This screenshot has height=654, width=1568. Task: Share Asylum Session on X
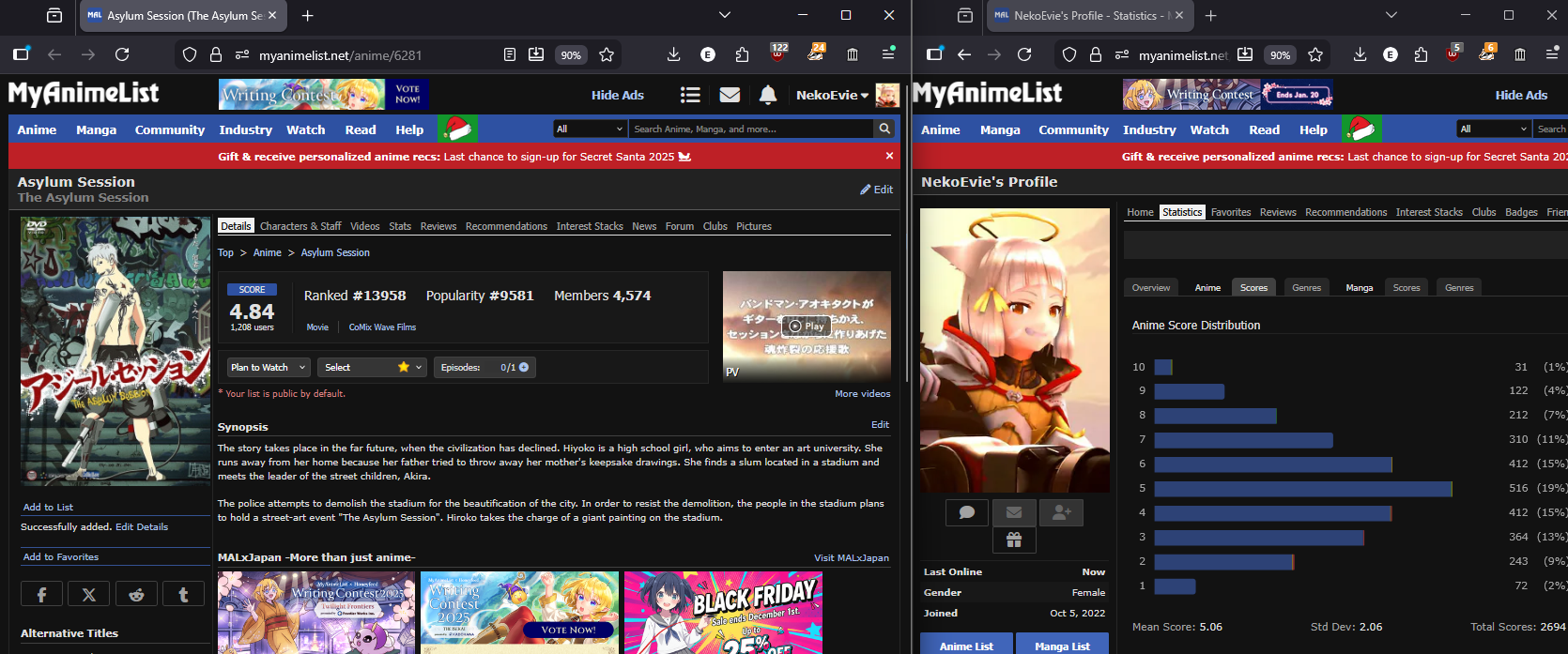pos(89,594)
